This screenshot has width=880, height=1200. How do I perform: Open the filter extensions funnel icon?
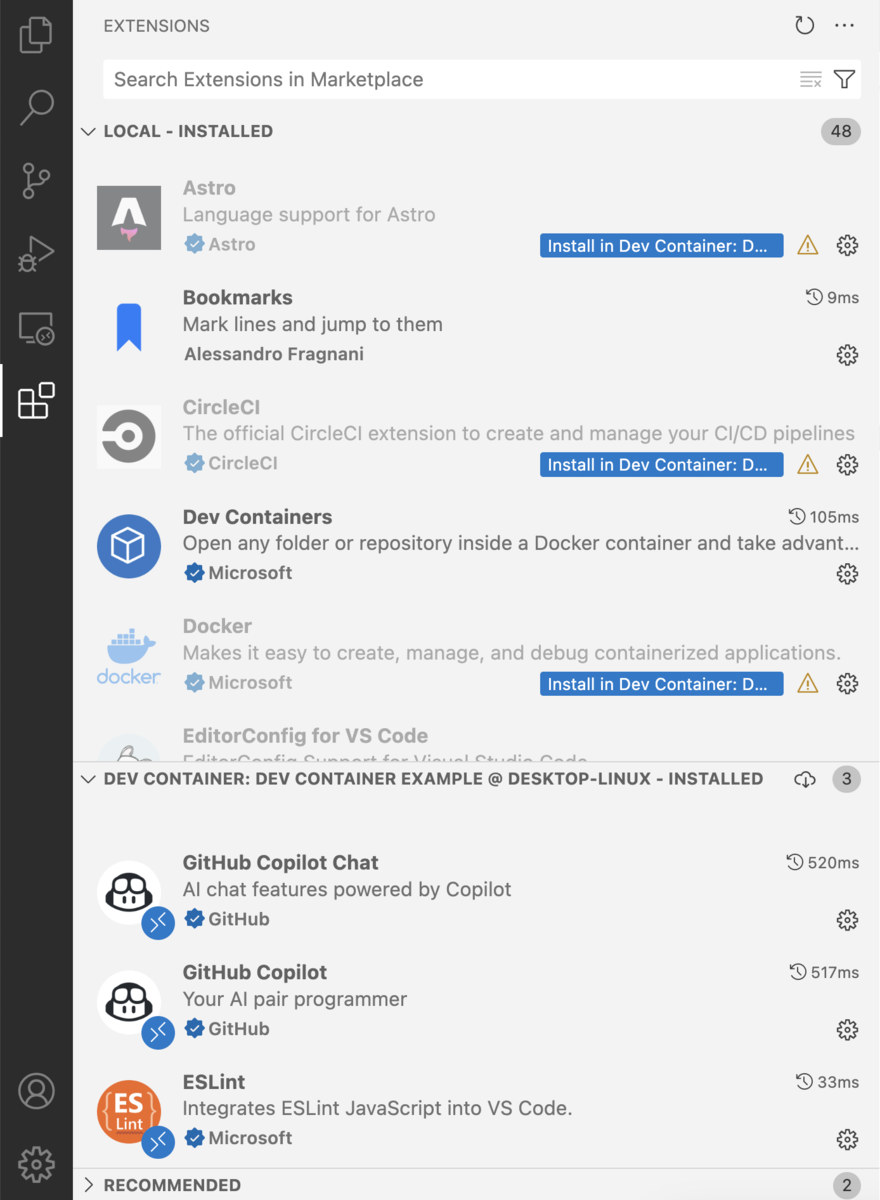pos(845,79)
